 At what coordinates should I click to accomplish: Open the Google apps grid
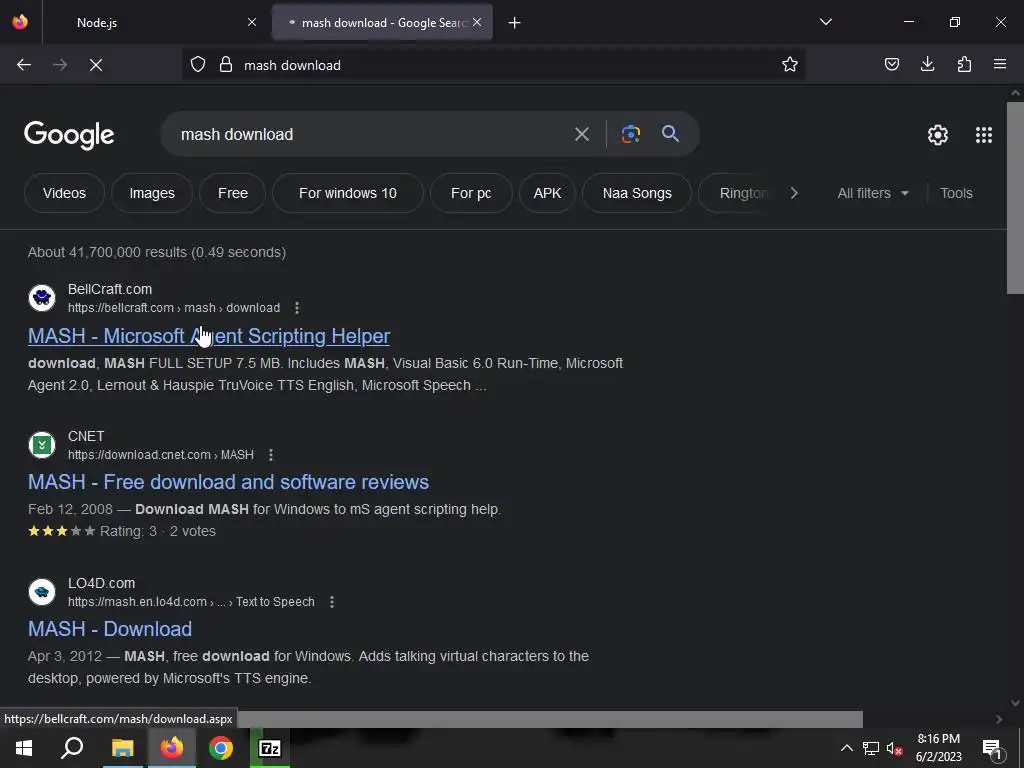(x=984, y=135)
